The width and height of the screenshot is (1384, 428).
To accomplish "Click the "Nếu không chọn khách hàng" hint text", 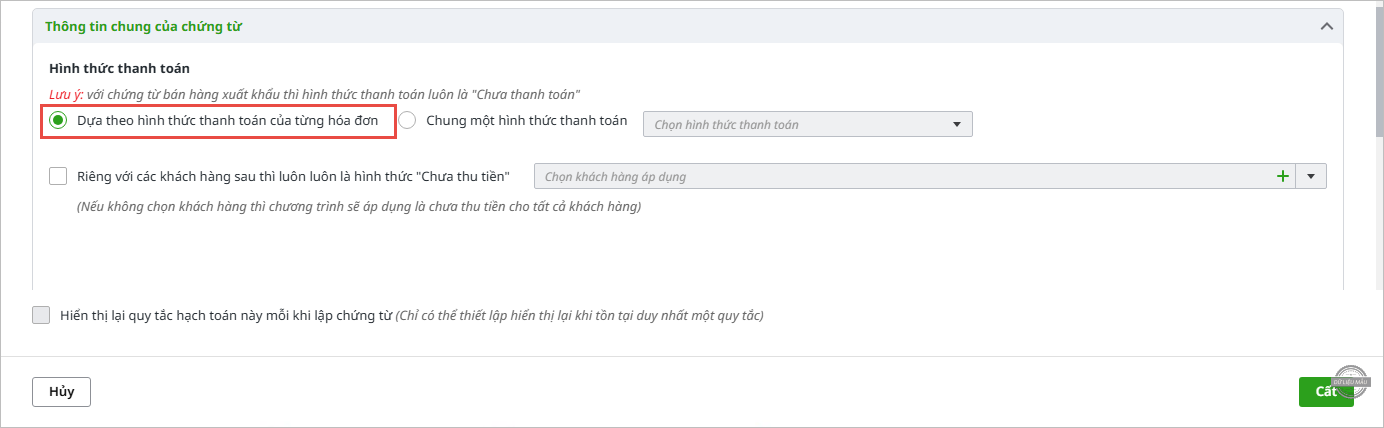I will [358, 207].
